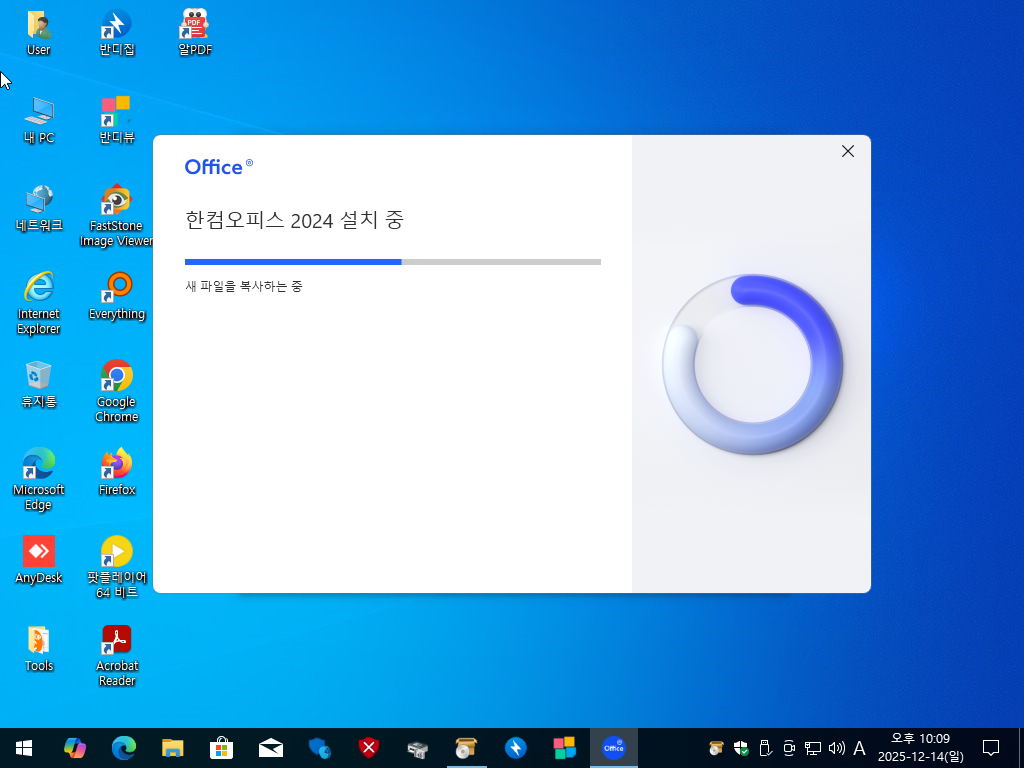Open the volume speaker tray icon

click(837, 748)
